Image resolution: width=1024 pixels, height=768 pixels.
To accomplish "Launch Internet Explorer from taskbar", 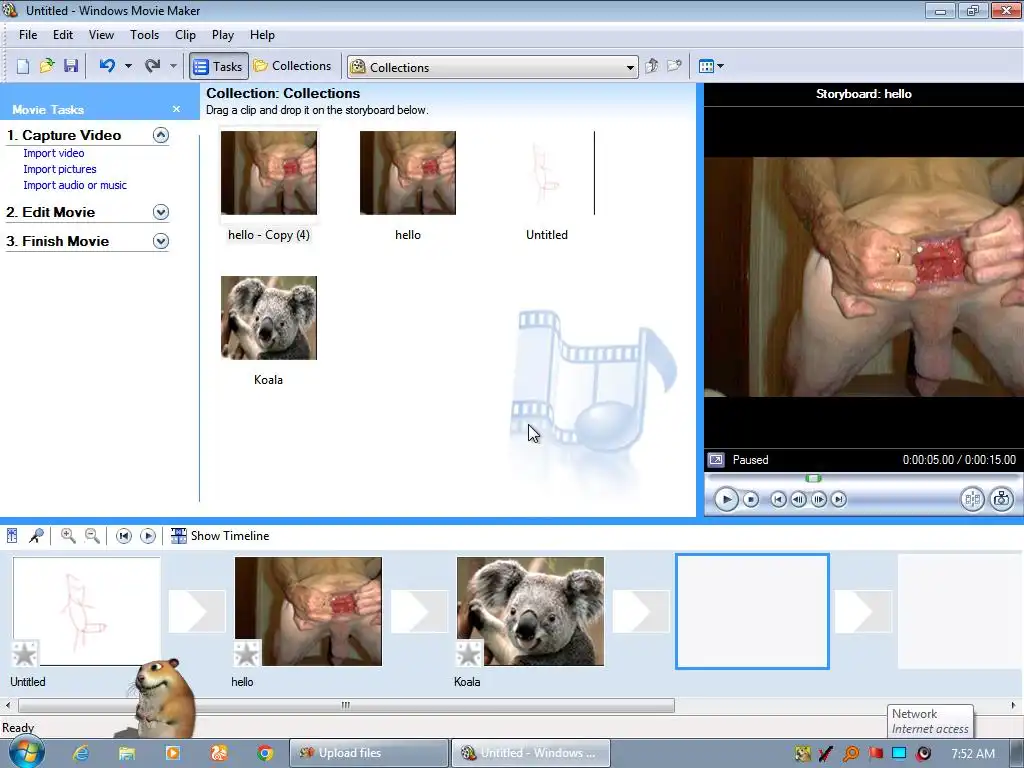I will pos(80,753).
